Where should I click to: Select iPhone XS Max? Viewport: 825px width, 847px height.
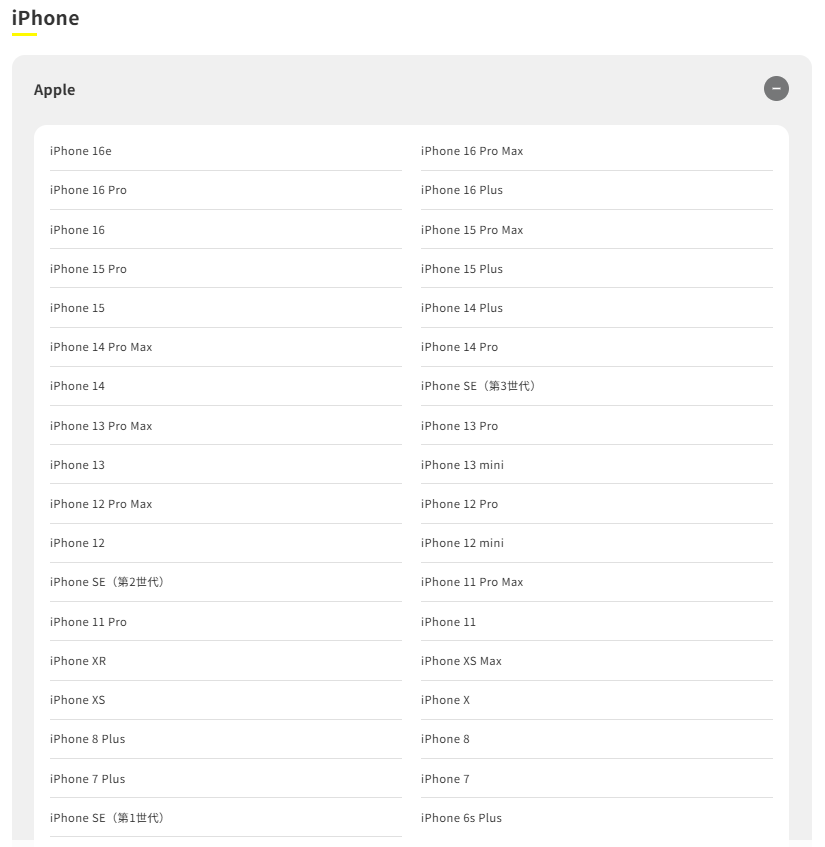coord(461,661)
